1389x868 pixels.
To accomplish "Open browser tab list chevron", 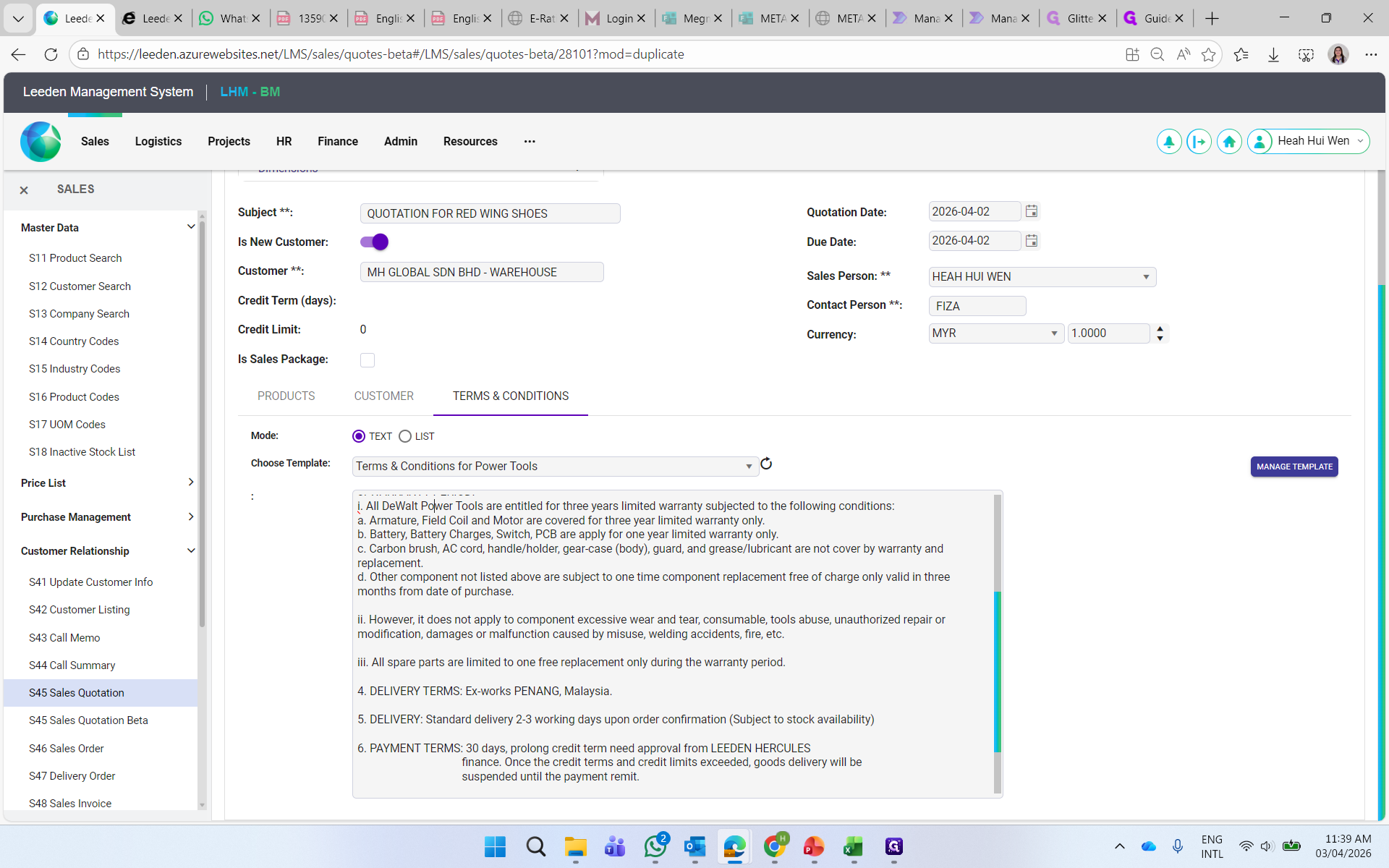I will pyautogui.click(x=18, y=19).
